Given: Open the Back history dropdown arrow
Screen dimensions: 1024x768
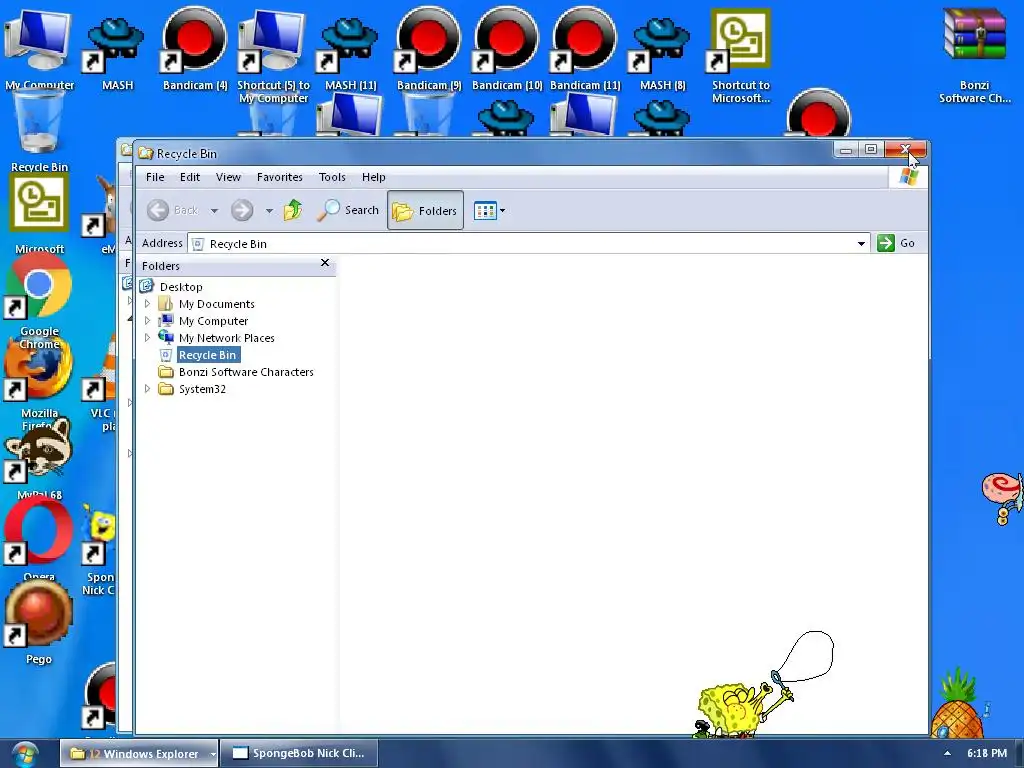Looking at the screenshot, I should click(214, 211).
